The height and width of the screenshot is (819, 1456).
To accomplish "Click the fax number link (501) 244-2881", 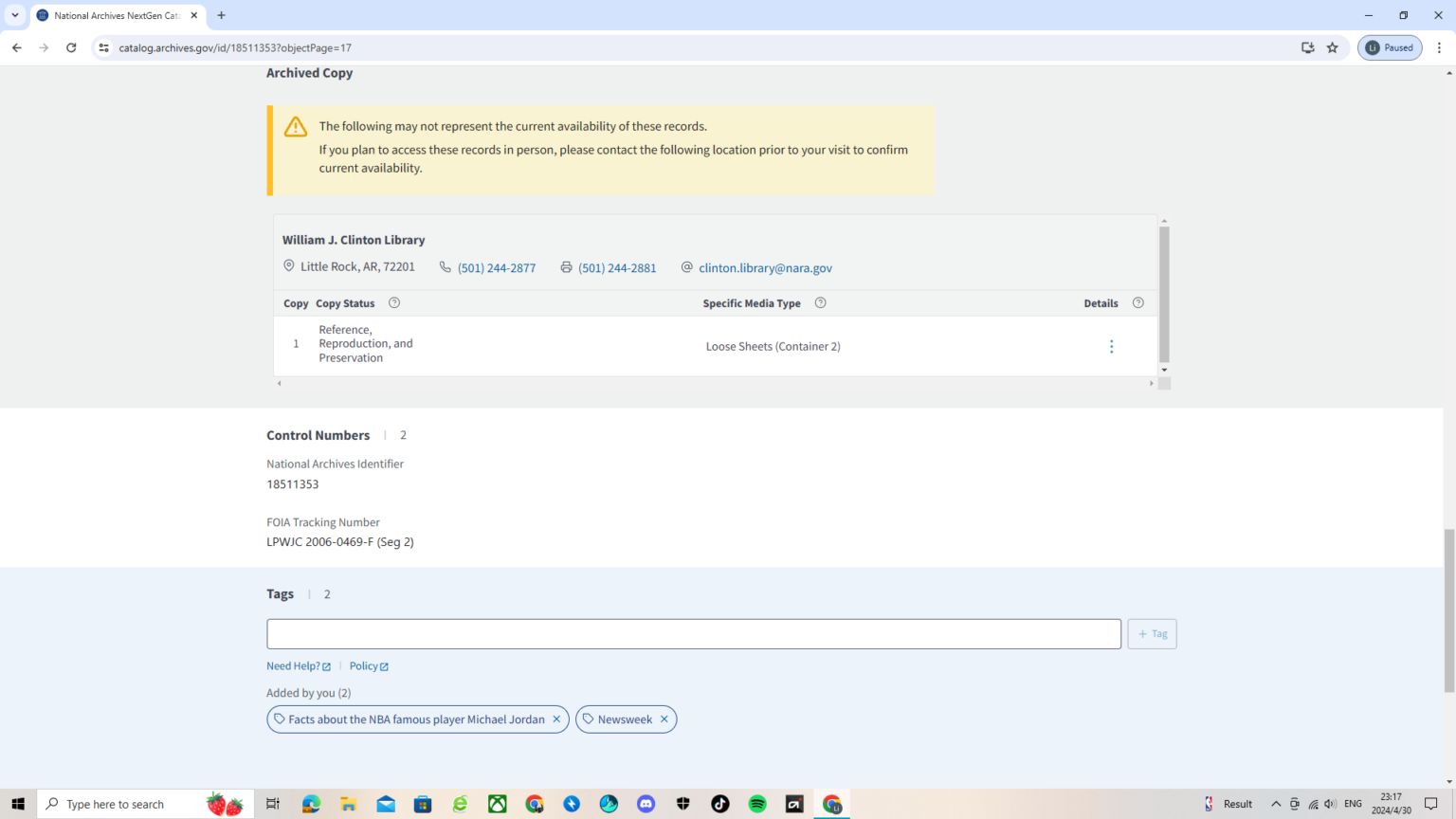I will [x=617, y=268].
